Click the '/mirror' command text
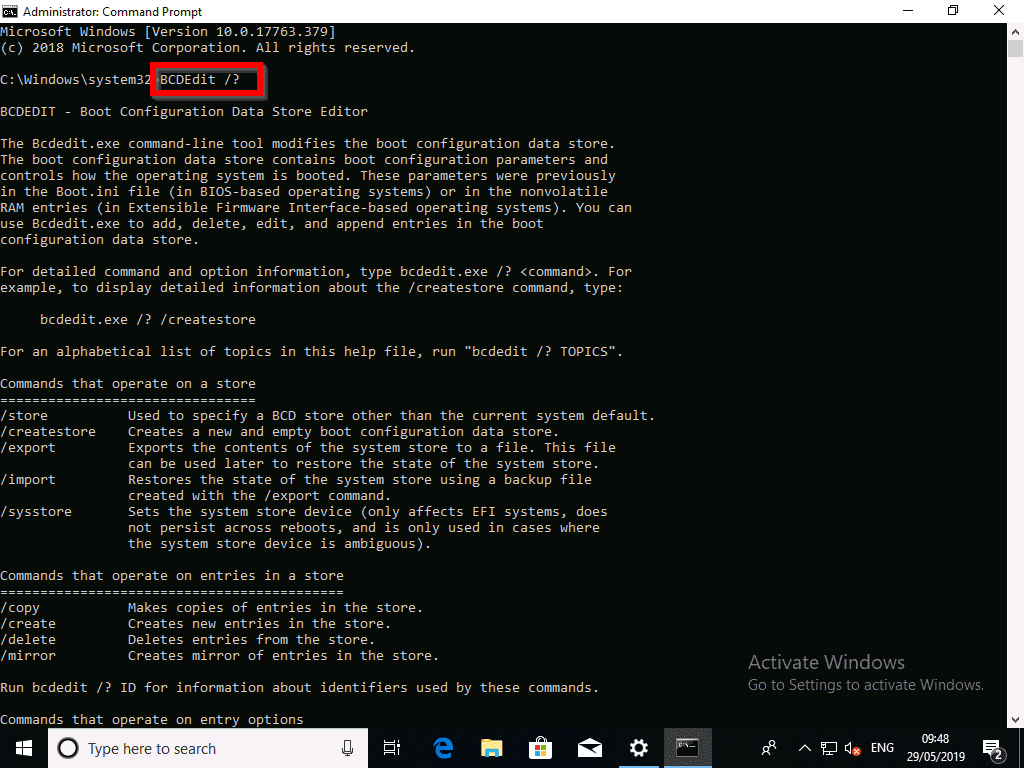The image size is (1024, 768). (28, 656)
